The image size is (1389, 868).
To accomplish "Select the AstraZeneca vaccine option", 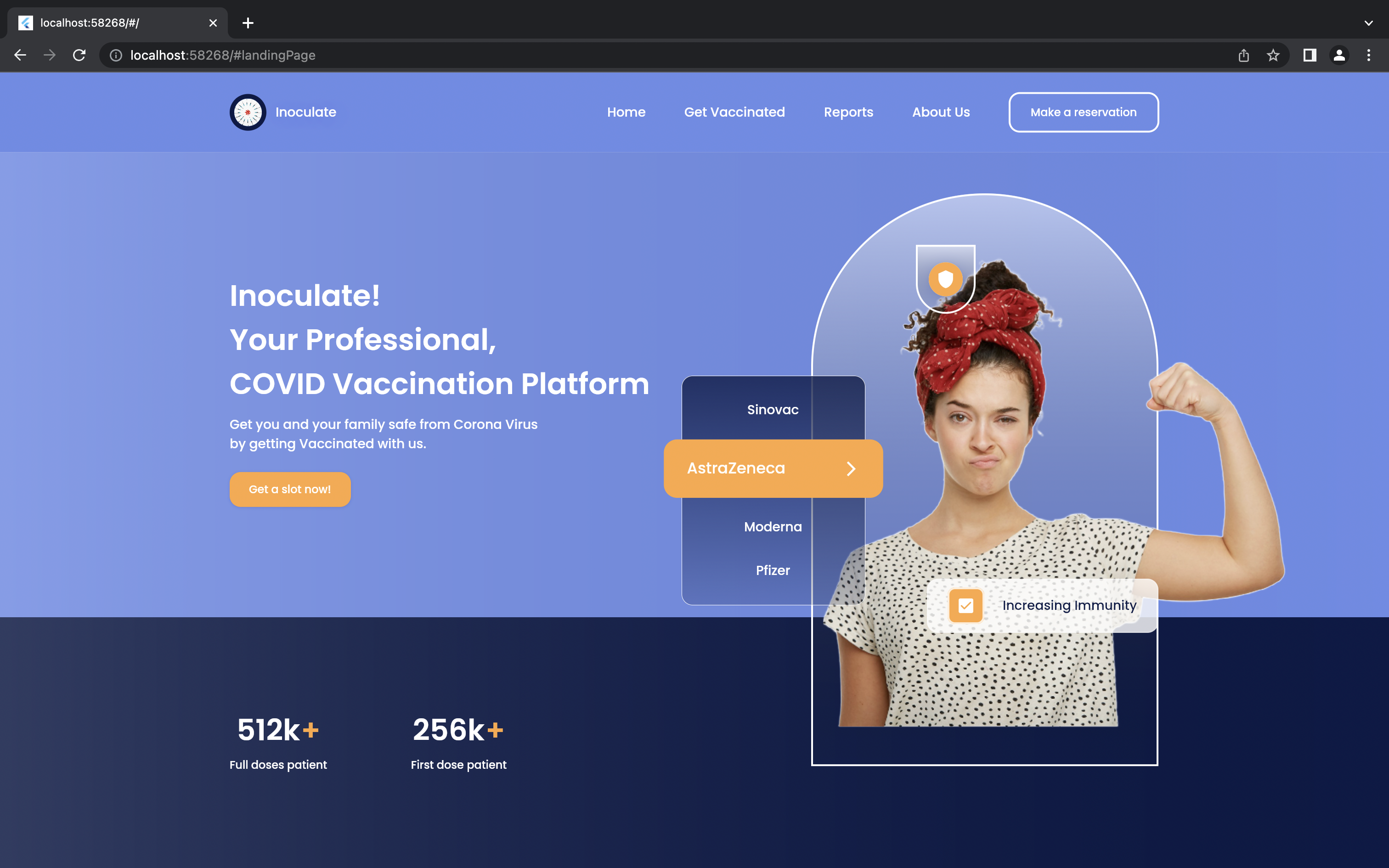I will click(x=773, y=468).
